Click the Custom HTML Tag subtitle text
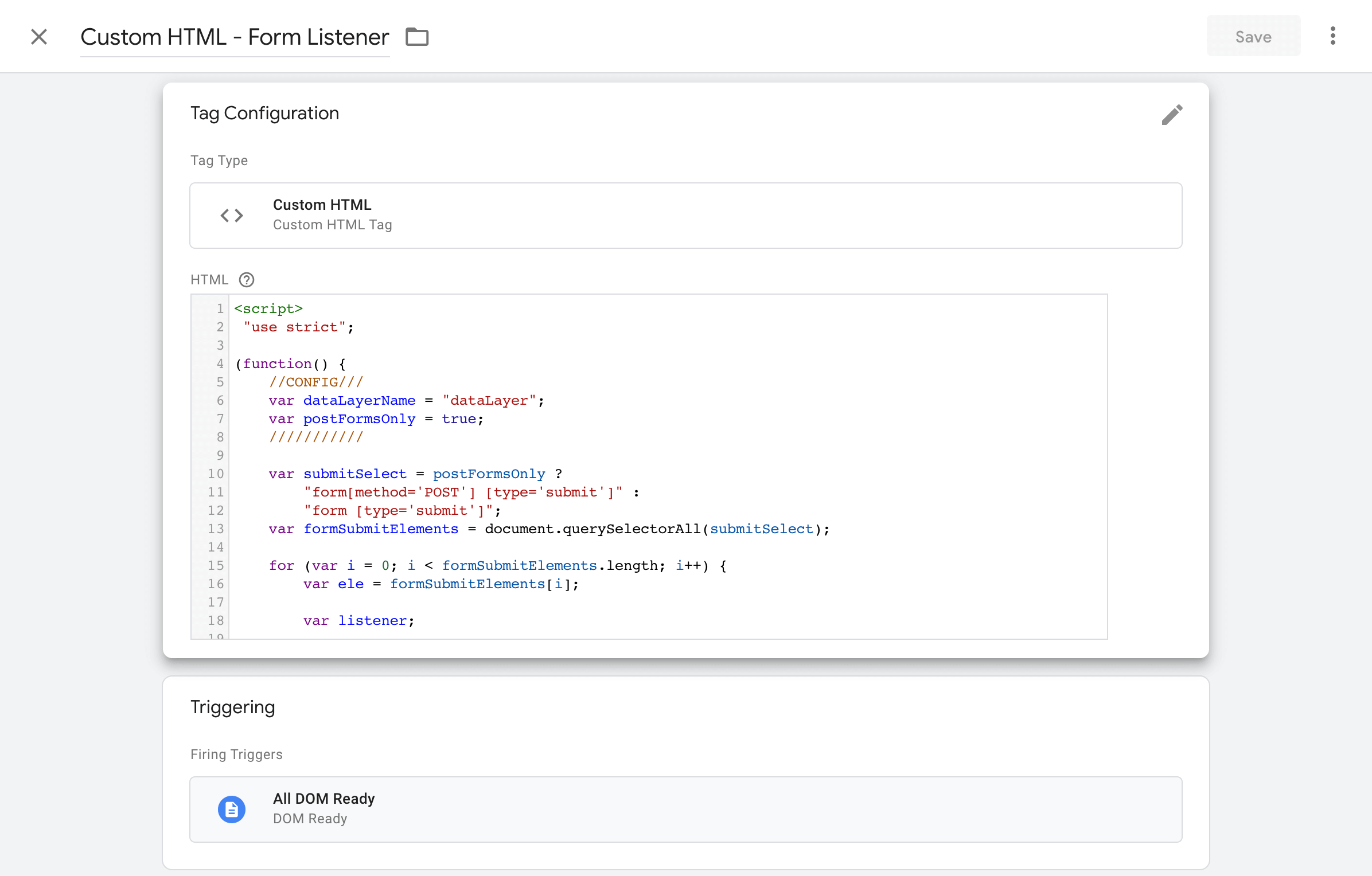Image resolution: width=1372 pixels, height=876 pixels. tap(333, 225)
